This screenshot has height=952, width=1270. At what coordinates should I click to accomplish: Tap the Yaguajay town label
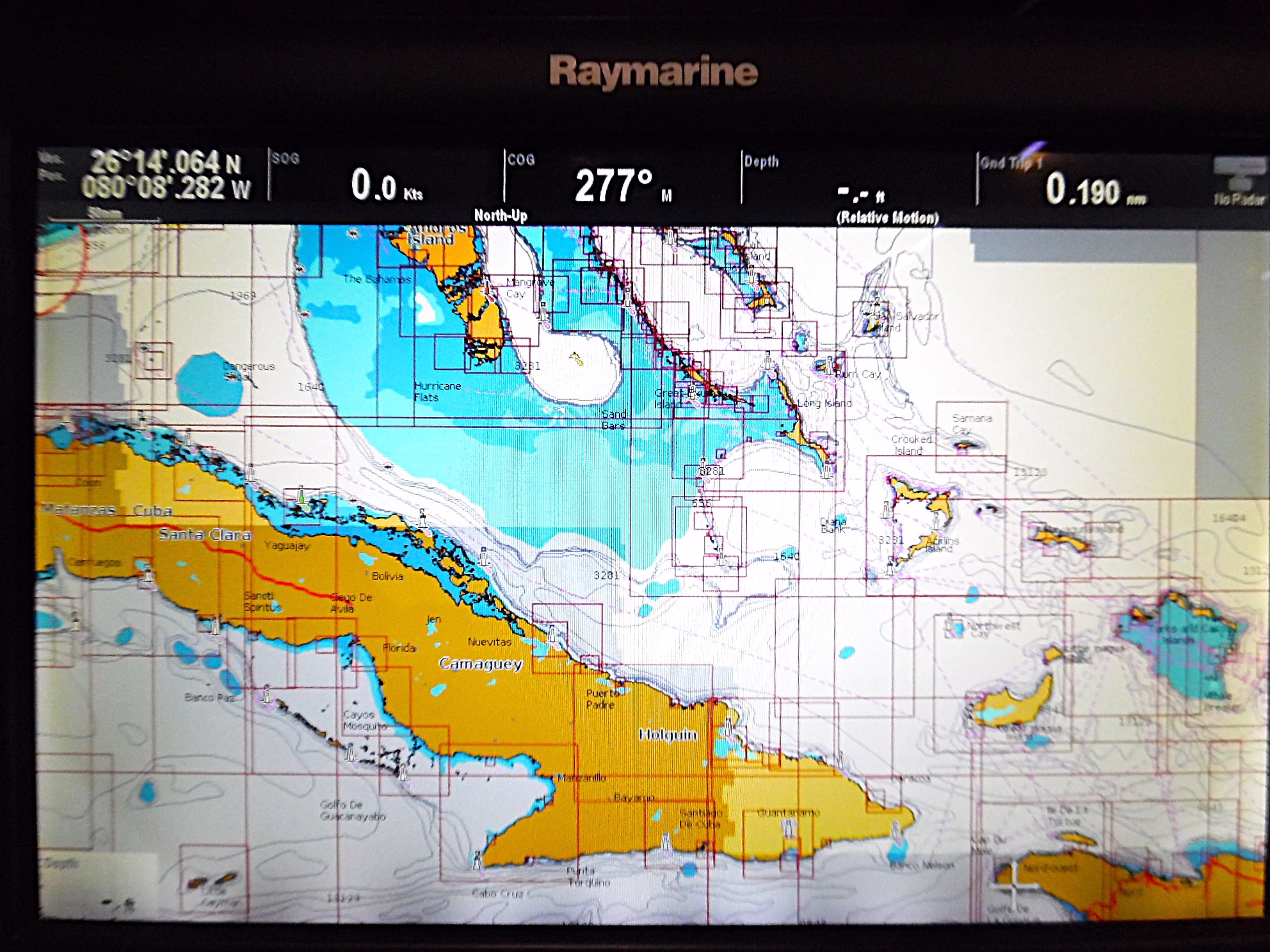287,546
